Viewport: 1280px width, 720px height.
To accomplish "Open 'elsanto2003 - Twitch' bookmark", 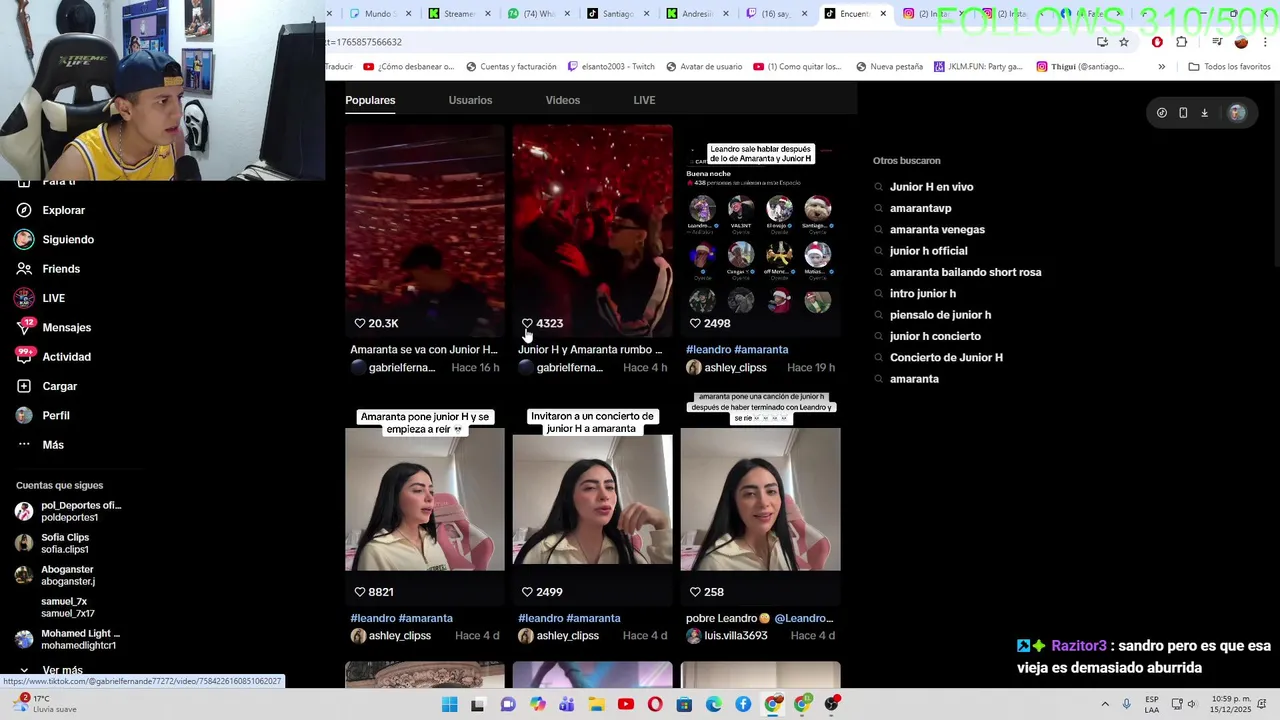I will (611, 67).
